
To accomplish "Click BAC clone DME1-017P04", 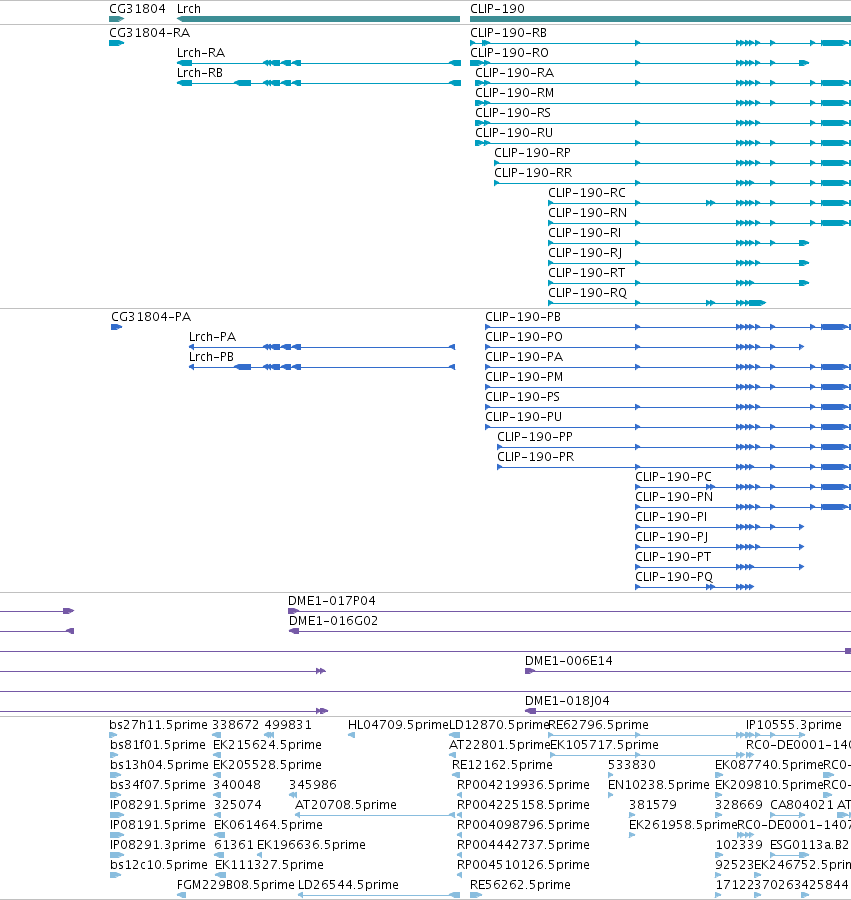I will (x=331, y=601).
